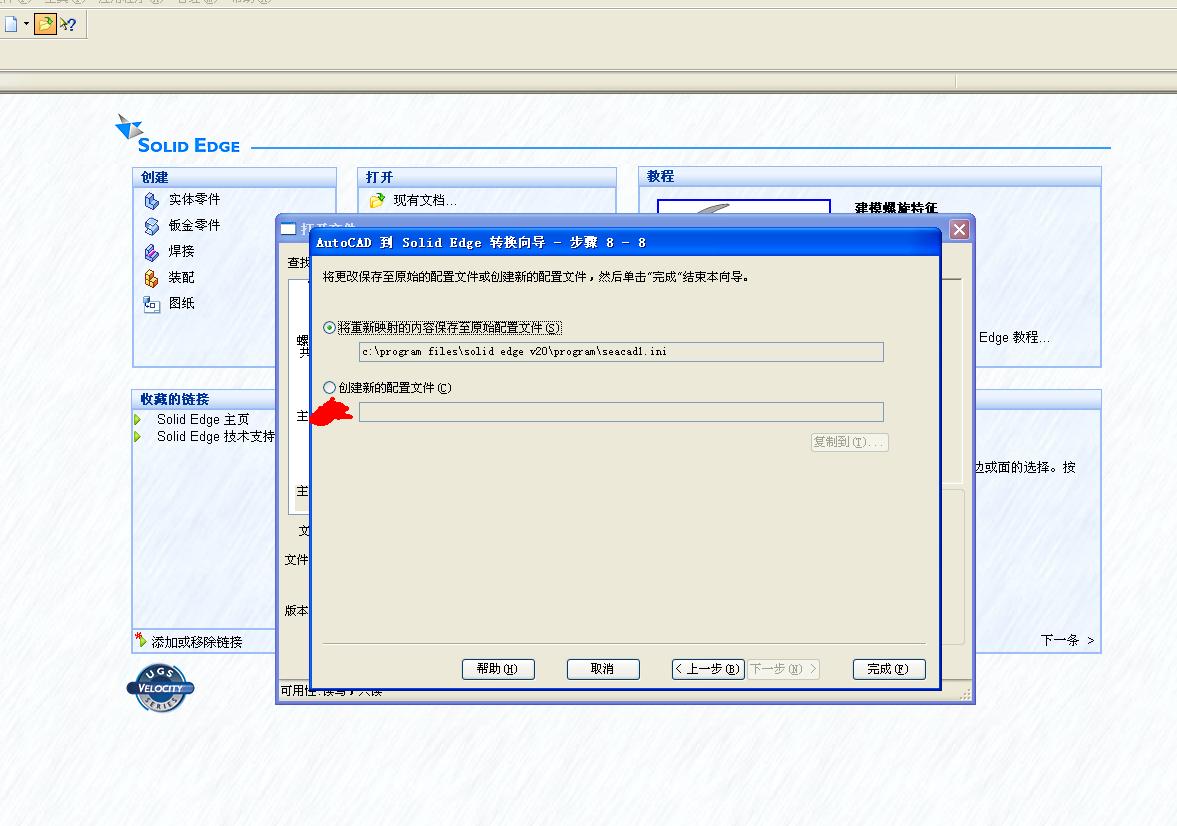Viewport: 1177px width, 826px height.
Task: Click the 装配 assembly icon
Action: coord(152,279)
